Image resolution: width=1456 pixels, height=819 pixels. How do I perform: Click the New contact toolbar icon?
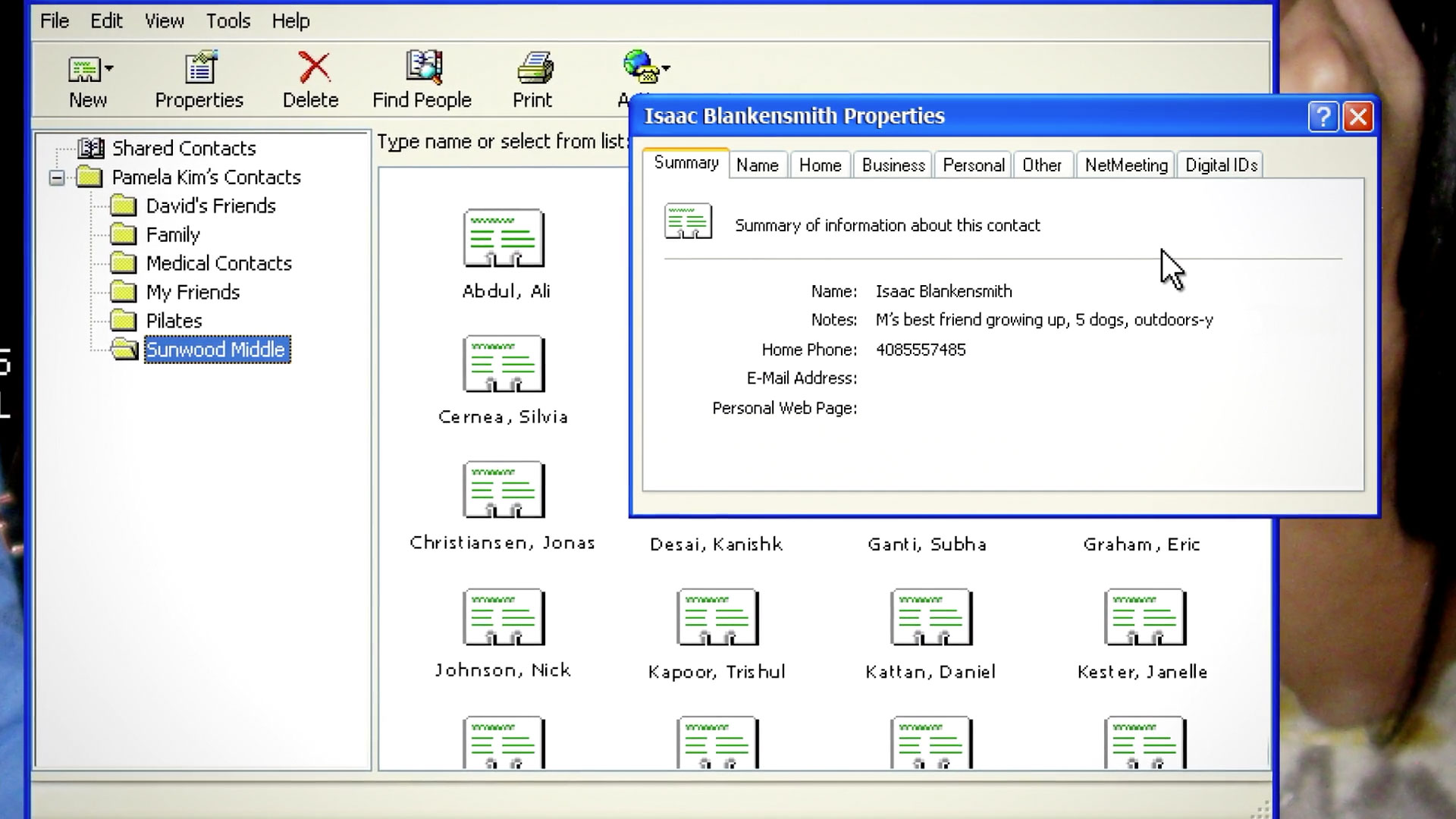(x=84, y=69)
